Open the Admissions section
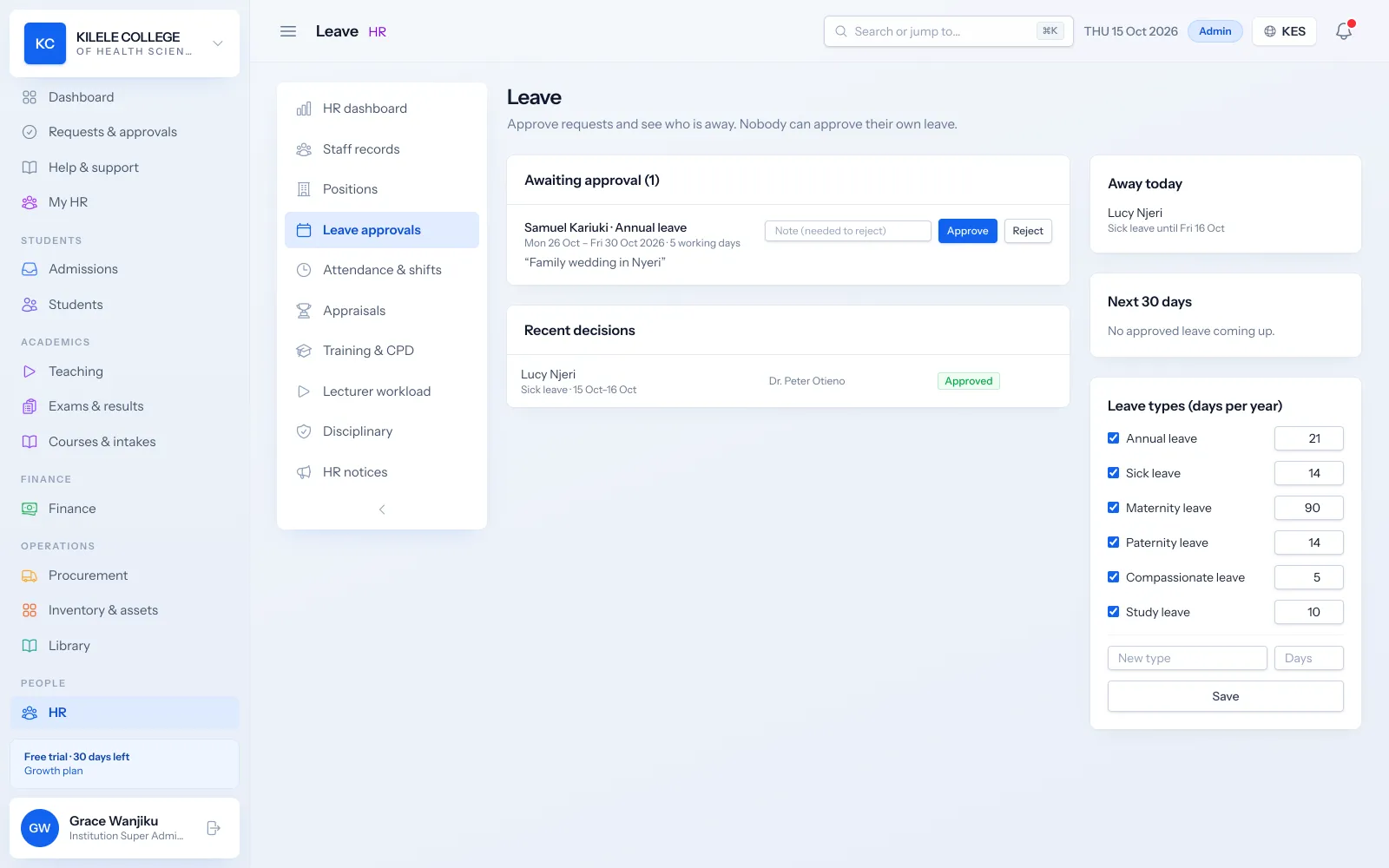1389x868 pixels. (x=124, y=269)
